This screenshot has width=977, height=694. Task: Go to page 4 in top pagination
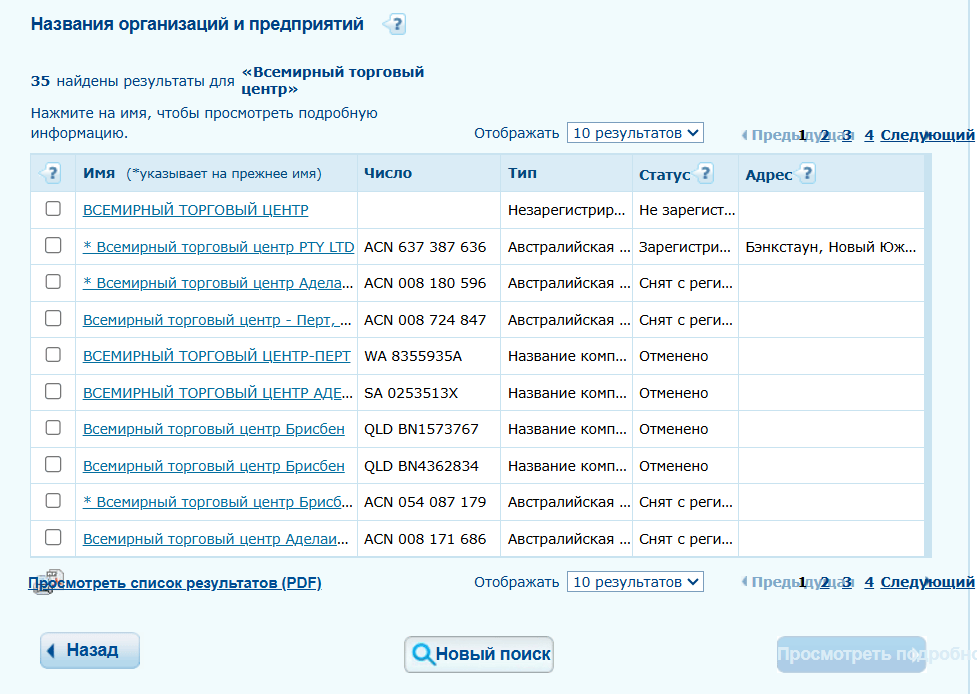[x=869, y=135]
